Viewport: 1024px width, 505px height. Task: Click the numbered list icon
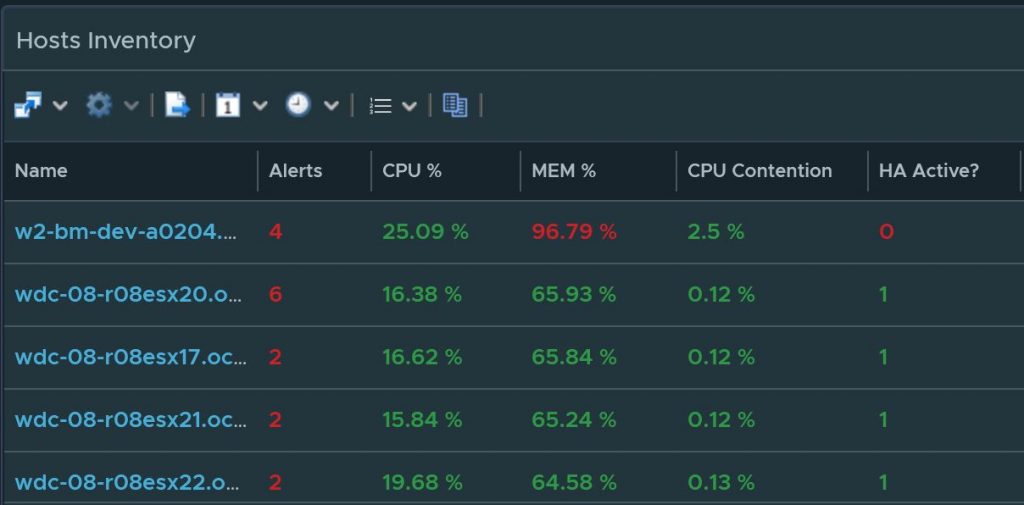point(380,105)
